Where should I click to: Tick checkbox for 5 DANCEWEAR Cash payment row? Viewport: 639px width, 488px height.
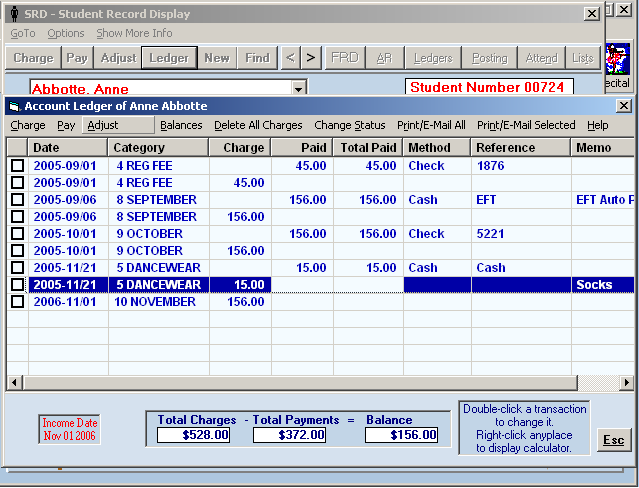[18, 267]
